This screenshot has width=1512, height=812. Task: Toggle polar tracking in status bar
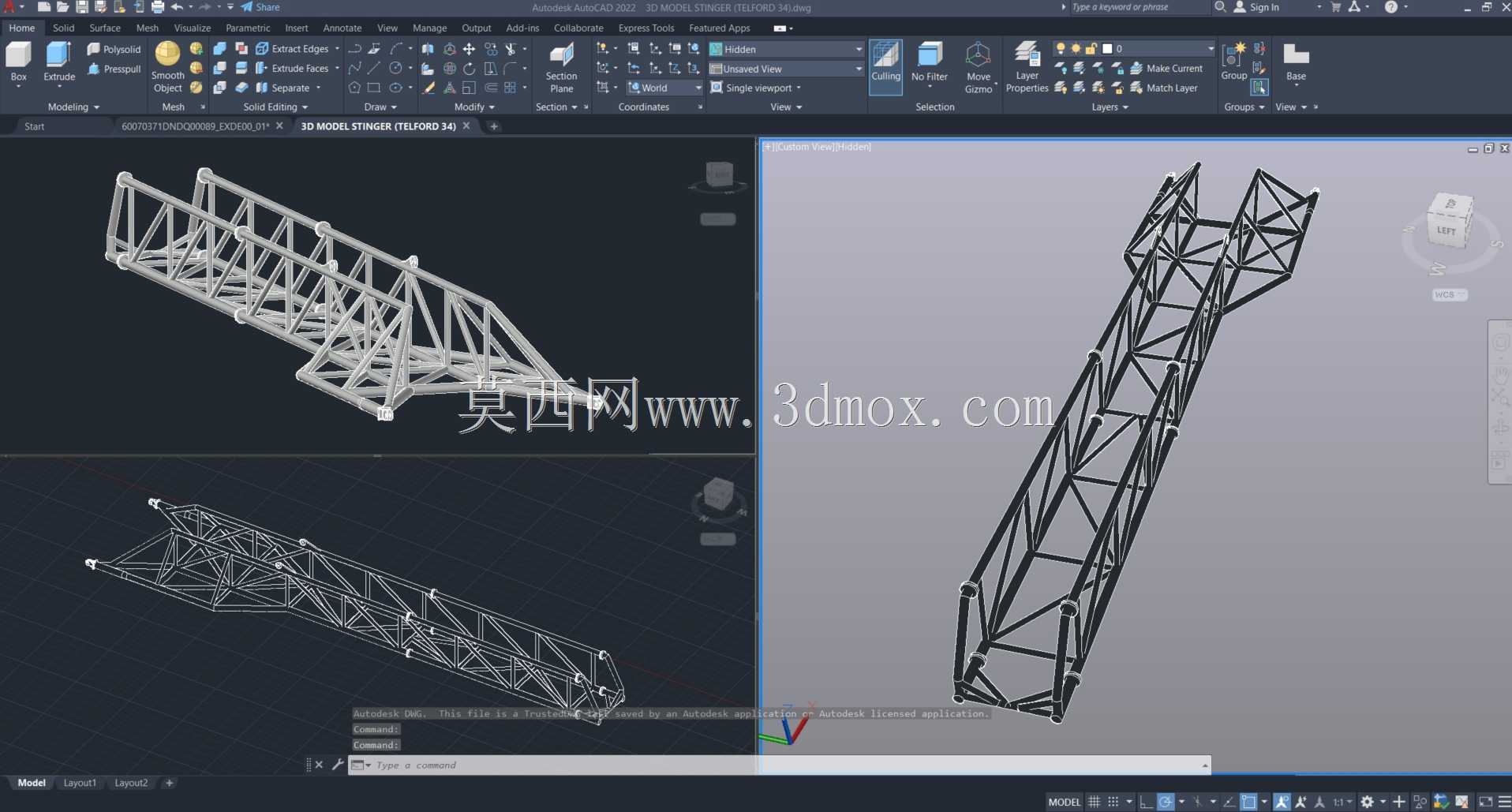[x=1166, y=802]
